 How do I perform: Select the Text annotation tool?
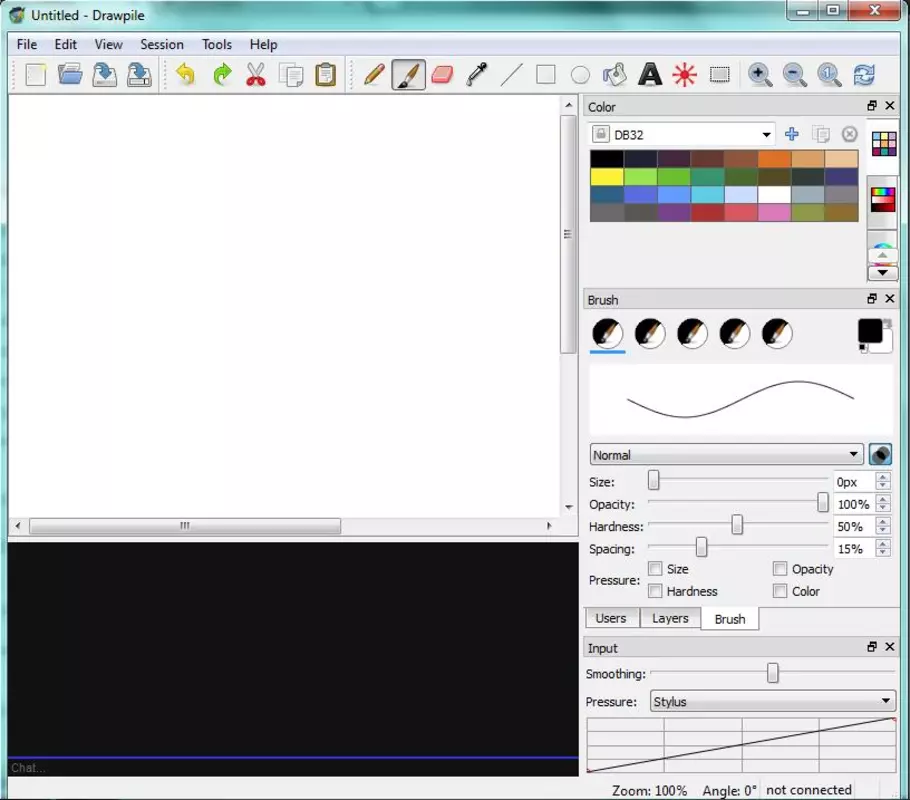[649, 75]
